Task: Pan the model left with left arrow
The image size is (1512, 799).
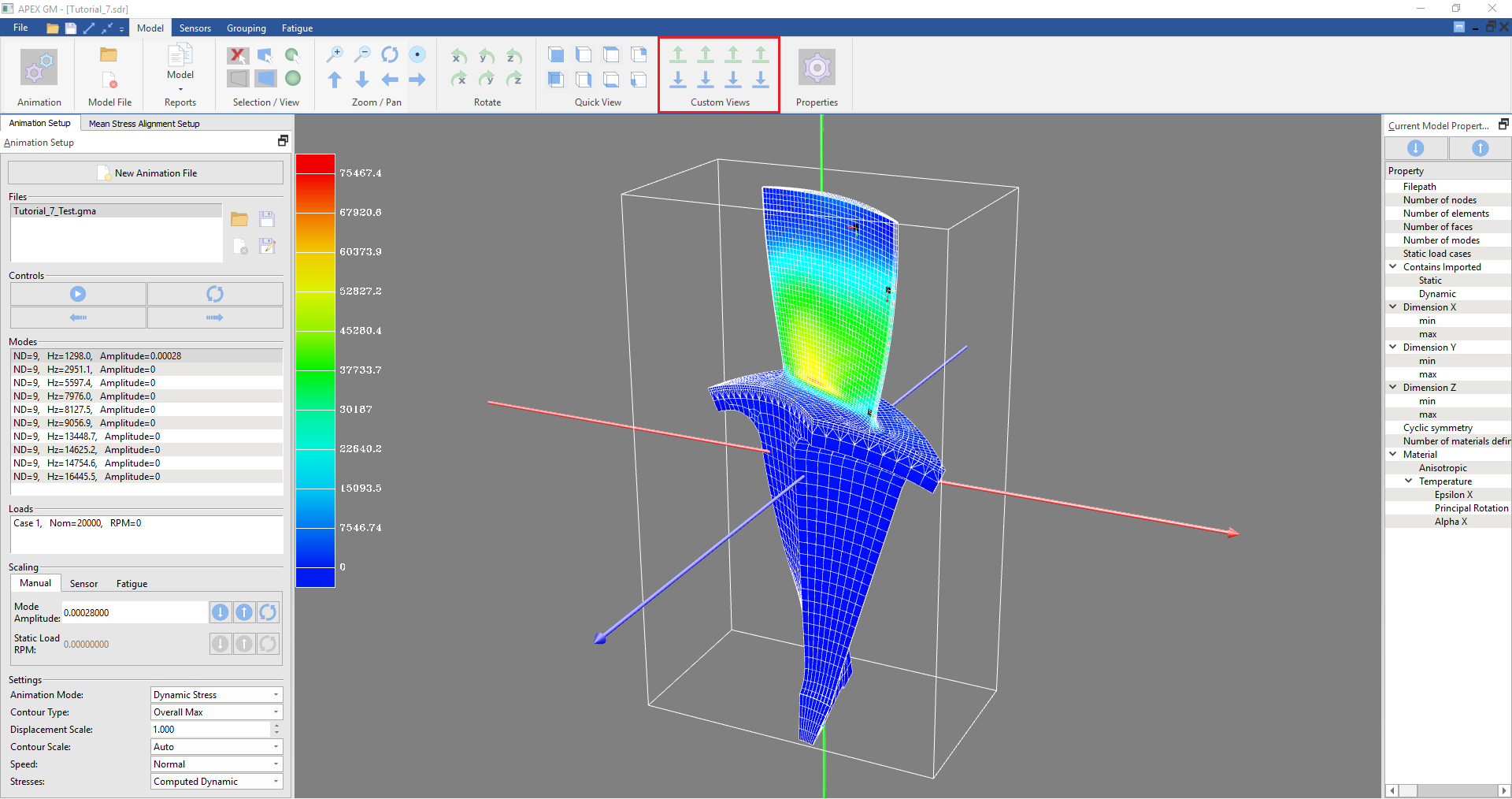Action: pyautogui.click(x=390, y=80)
